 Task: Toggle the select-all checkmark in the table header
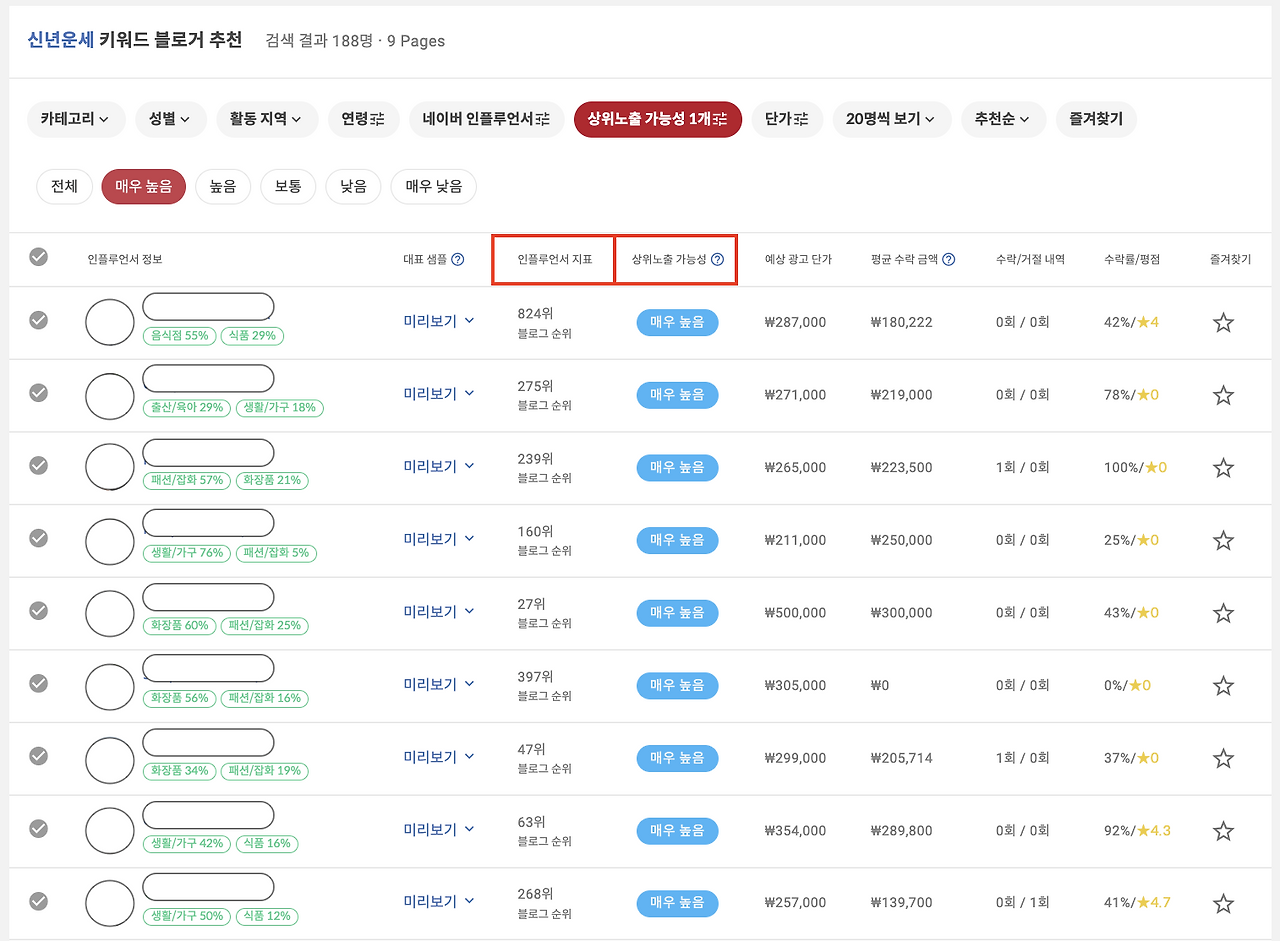[x=38, y=256]
